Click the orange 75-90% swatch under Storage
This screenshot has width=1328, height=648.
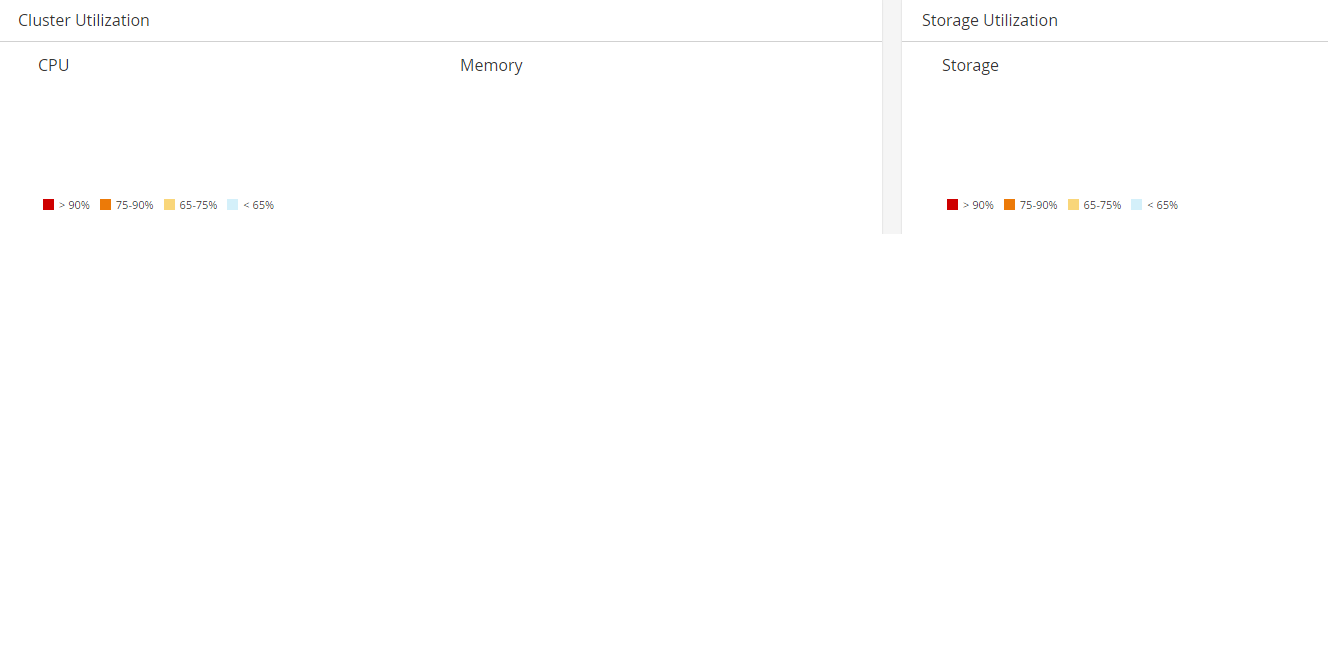tap(1009, 205)
